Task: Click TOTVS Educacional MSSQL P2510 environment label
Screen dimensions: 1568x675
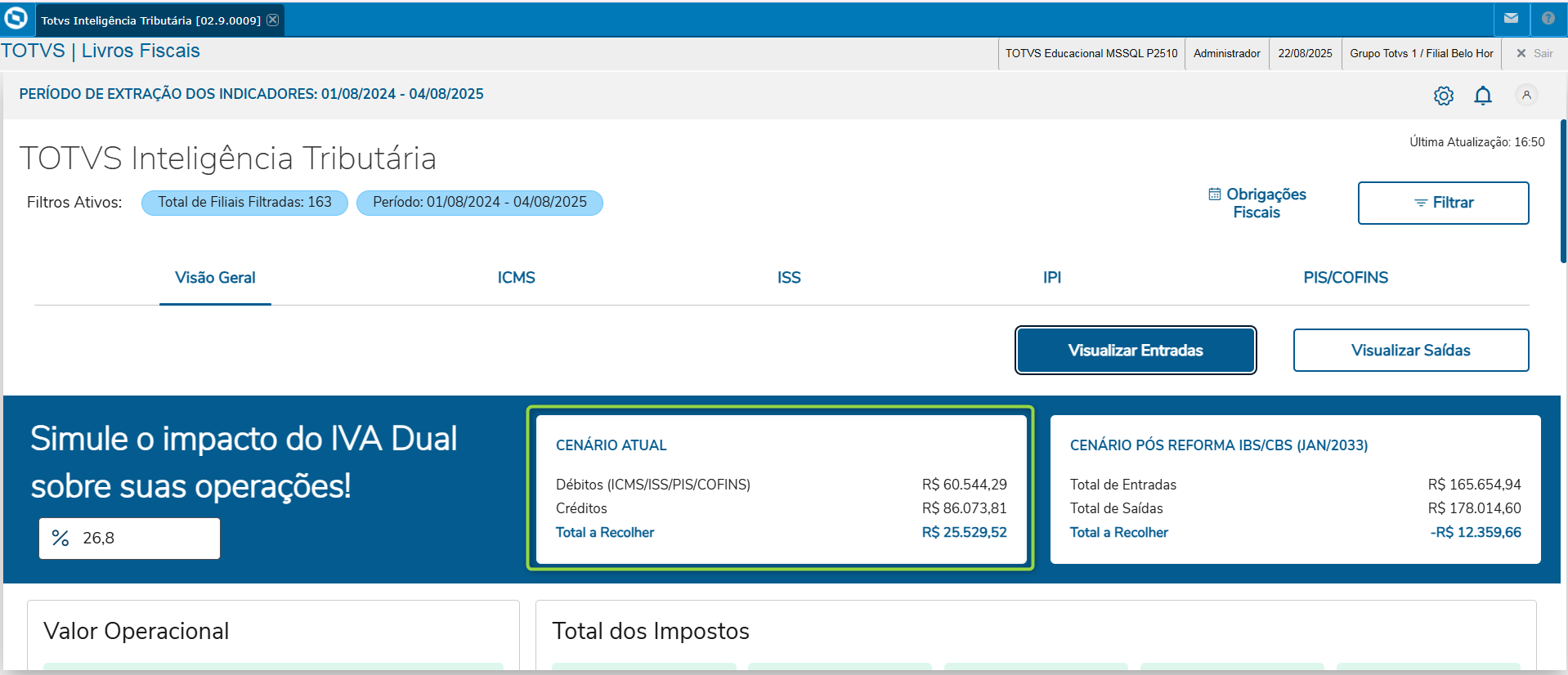Action: point(1091,53)
